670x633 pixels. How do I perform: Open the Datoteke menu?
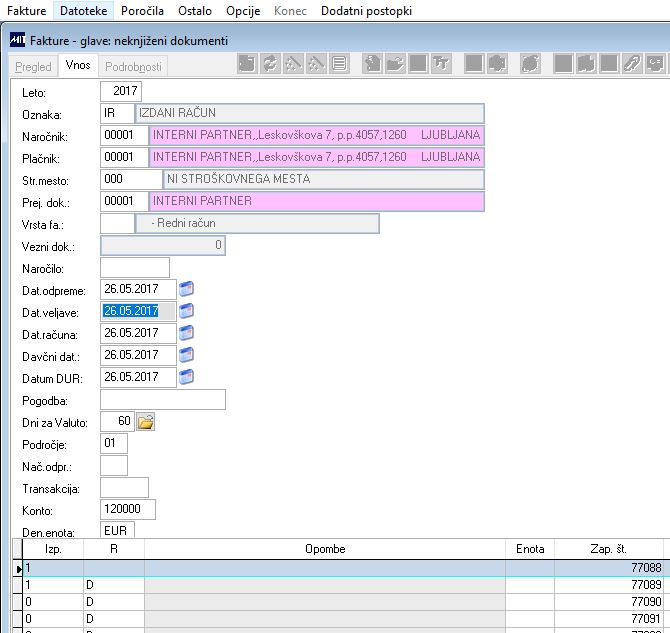point(83,10)
